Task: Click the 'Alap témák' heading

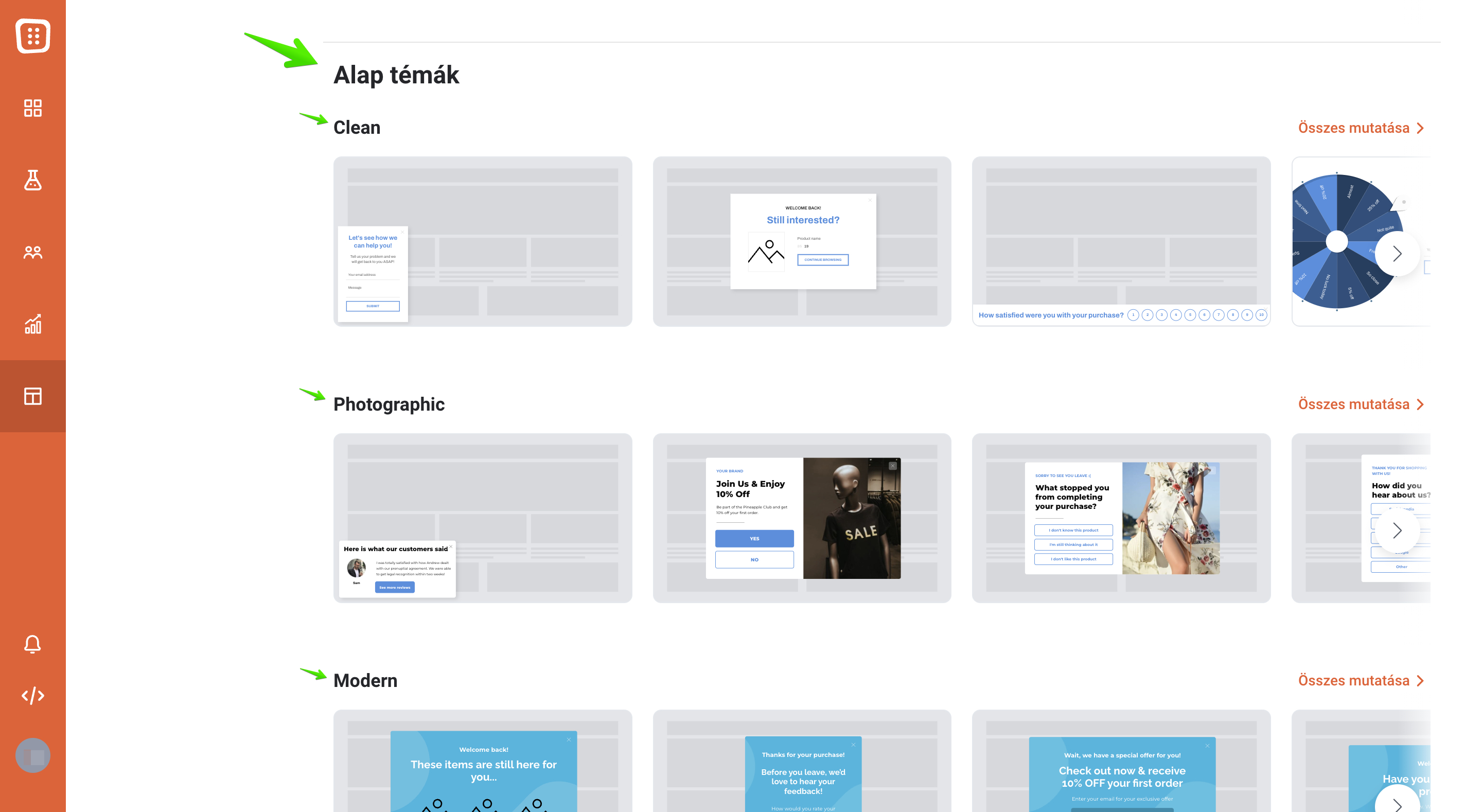Action: pos(396,75)
